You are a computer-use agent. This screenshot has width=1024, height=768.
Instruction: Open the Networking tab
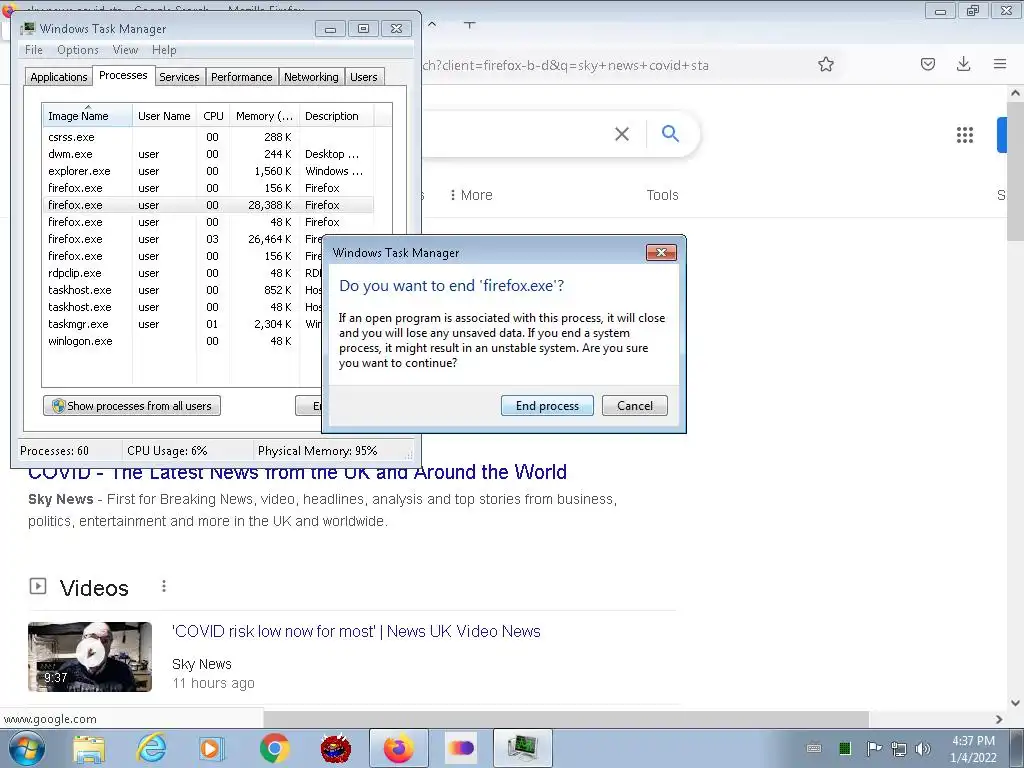point(312,76)
